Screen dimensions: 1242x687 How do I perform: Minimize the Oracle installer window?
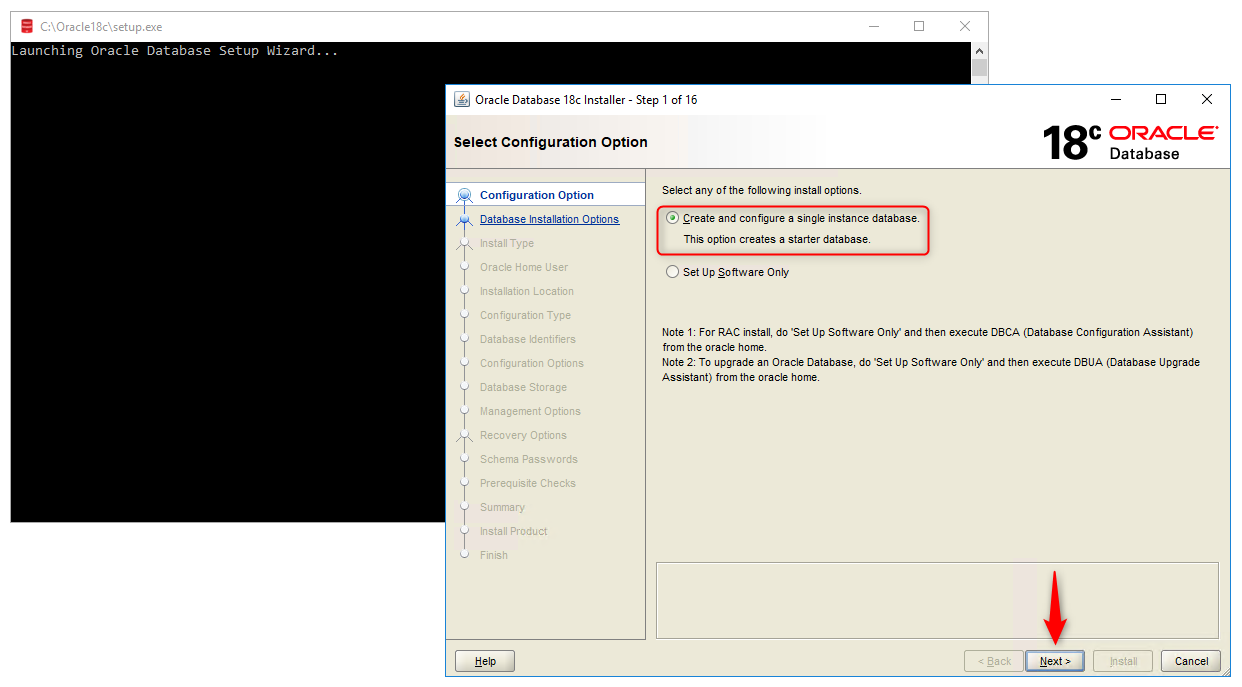click(1115, 99)
